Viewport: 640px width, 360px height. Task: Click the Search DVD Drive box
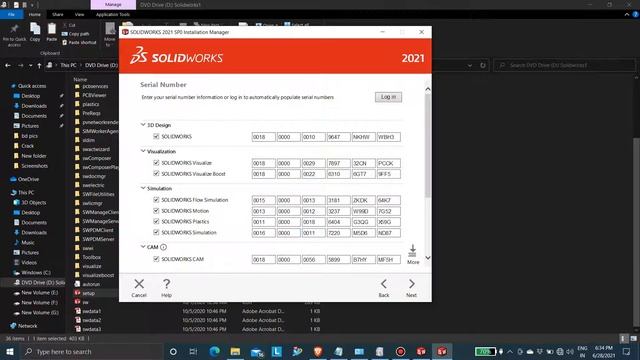pos(564,65)
